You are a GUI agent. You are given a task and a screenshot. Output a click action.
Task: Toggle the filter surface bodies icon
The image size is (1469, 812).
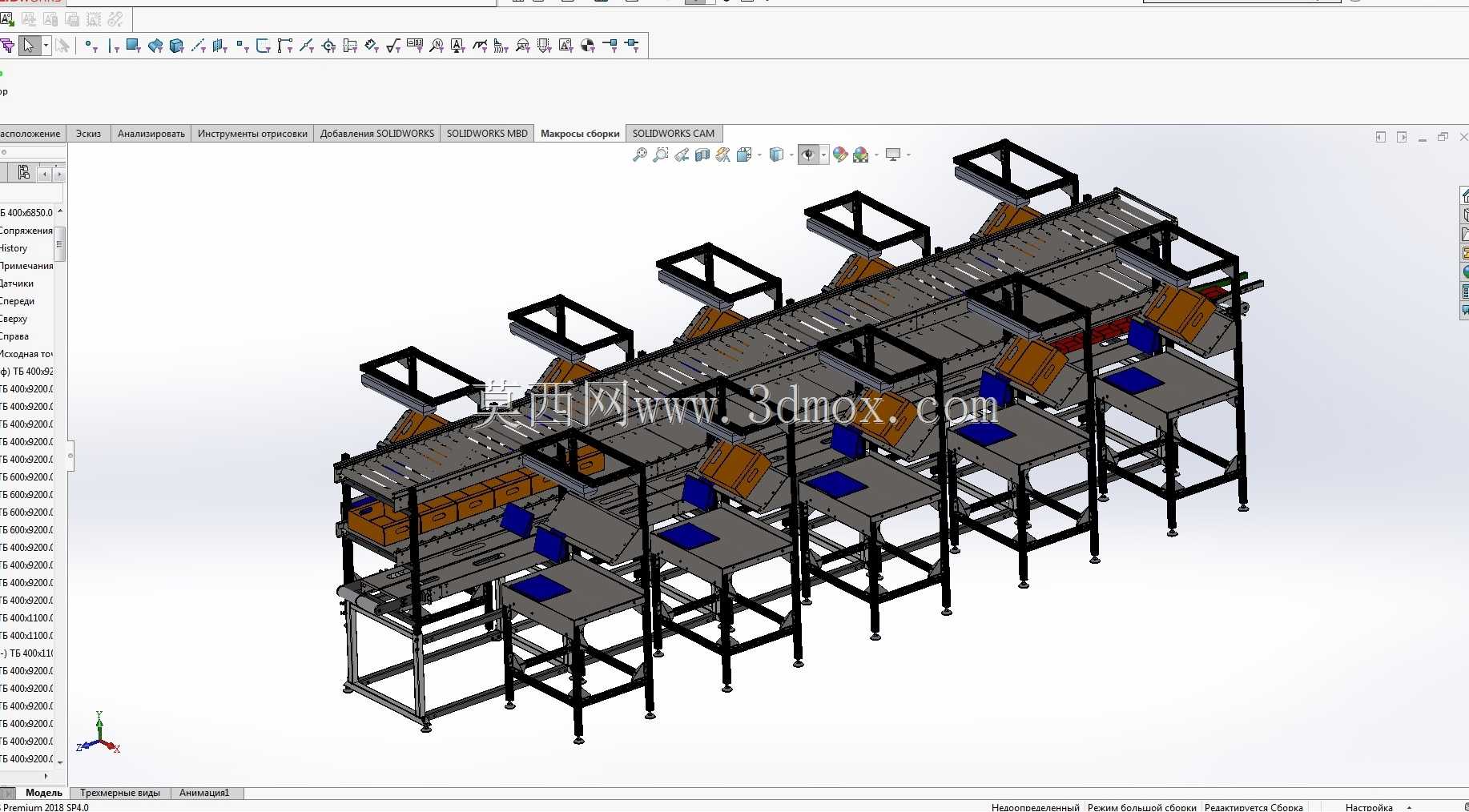[x=155, y=46]
